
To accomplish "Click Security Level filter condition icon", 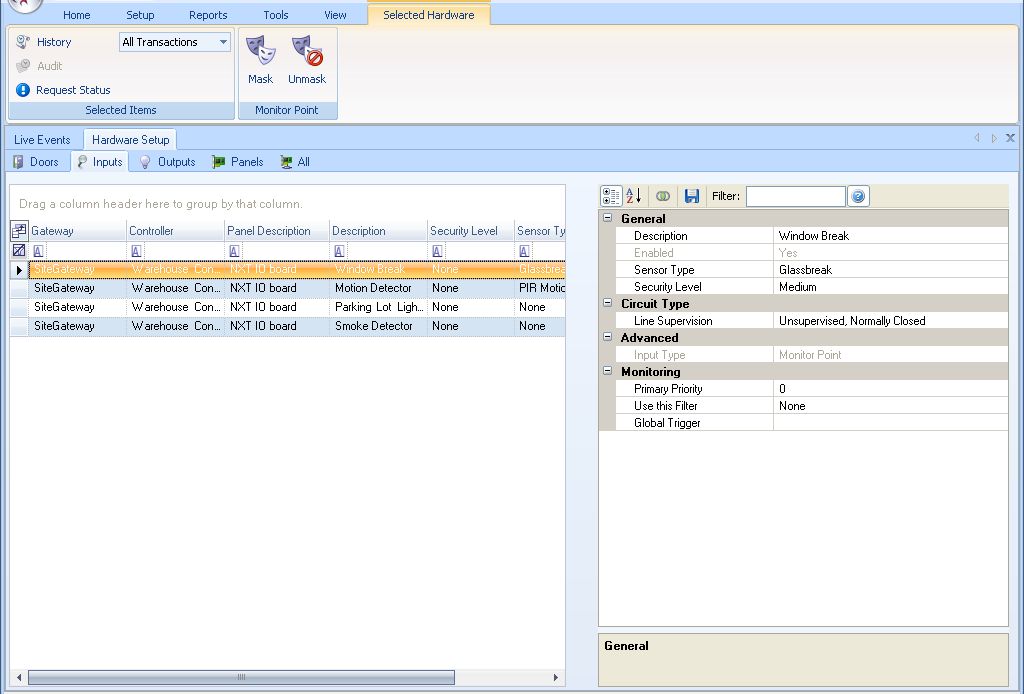I will click(437, 251).
